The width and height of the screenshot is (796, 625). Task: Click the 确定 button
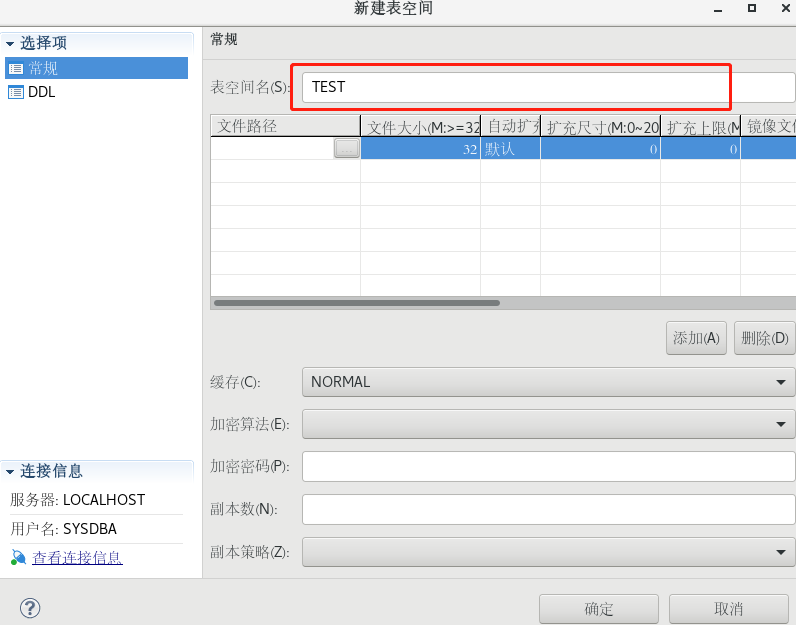[599, 609]
